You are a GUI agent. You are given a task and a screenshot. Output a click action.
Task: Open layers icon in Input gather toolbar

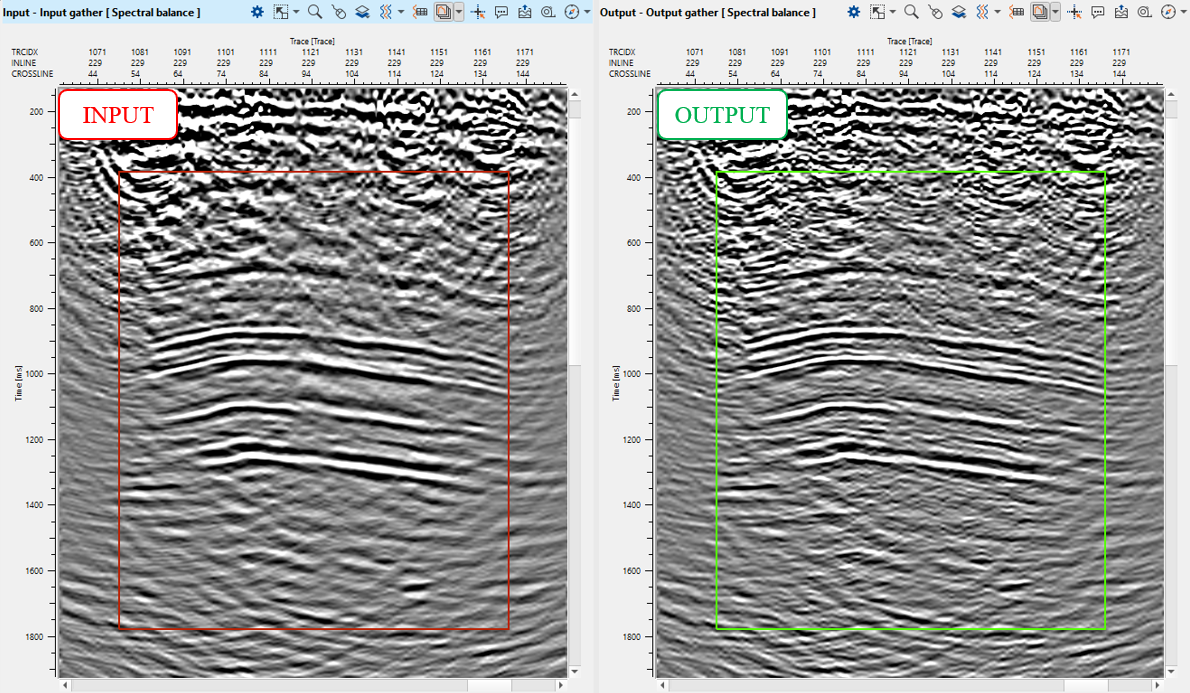pyautogui.click(x=362, y=12)
